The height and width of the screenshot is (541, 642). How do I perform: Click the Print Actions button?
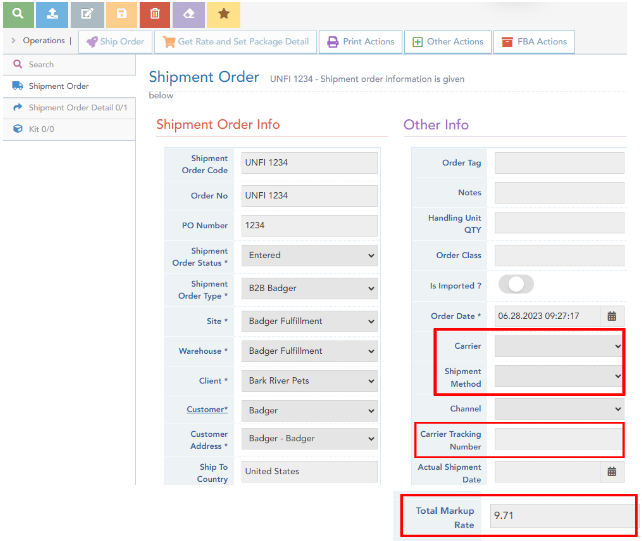359,42
